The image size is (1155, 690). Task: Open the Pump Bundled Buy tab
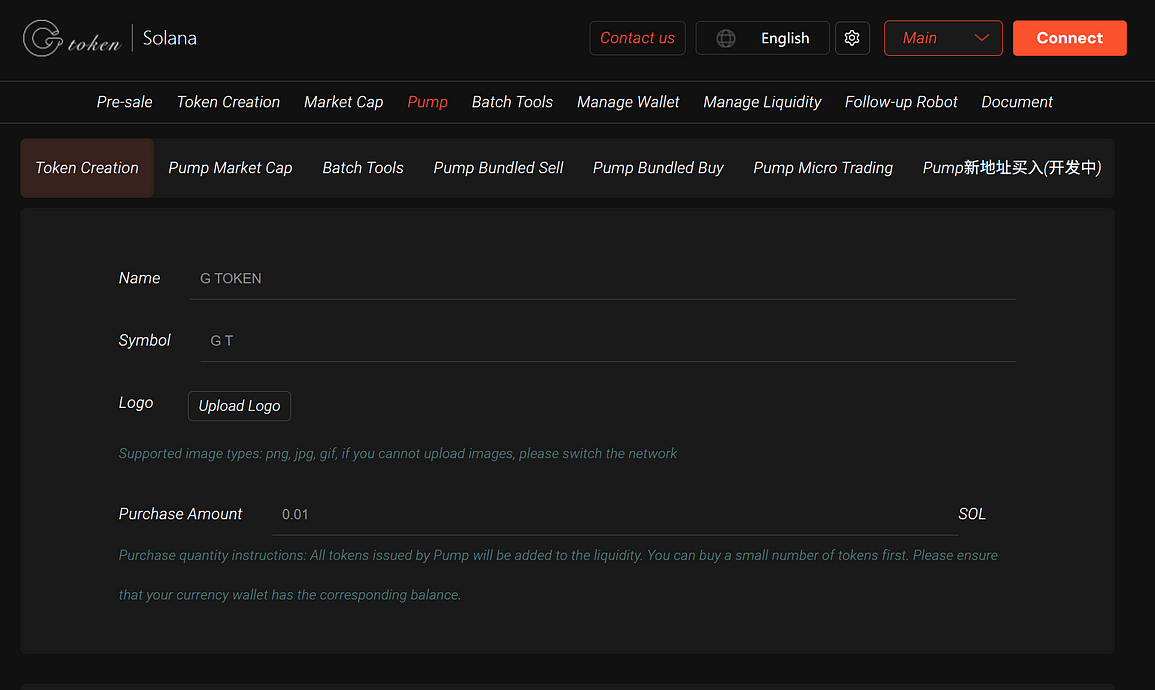[658, 168]
